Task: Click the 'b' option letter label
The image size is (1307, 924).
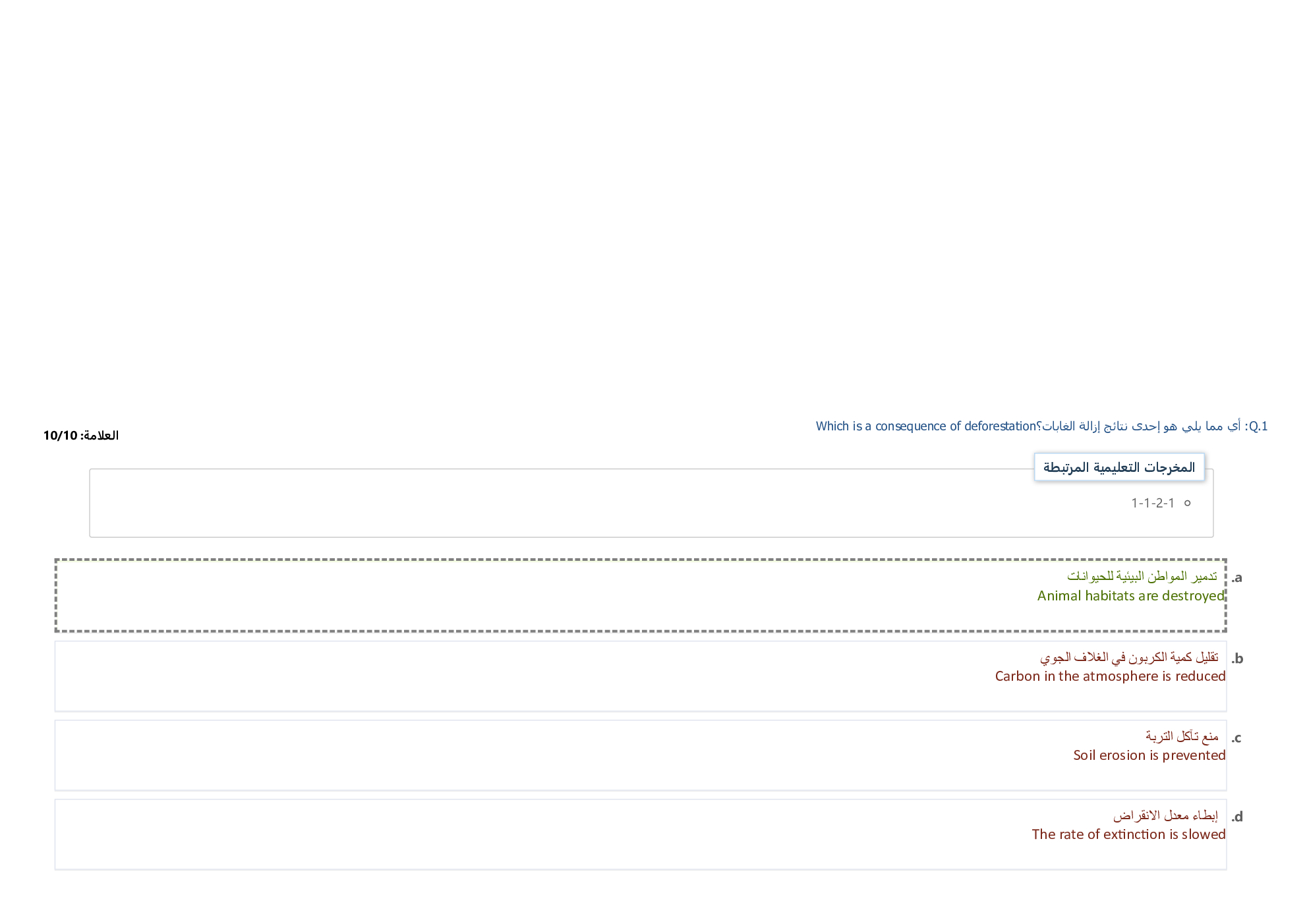Action: point(1237,658)
